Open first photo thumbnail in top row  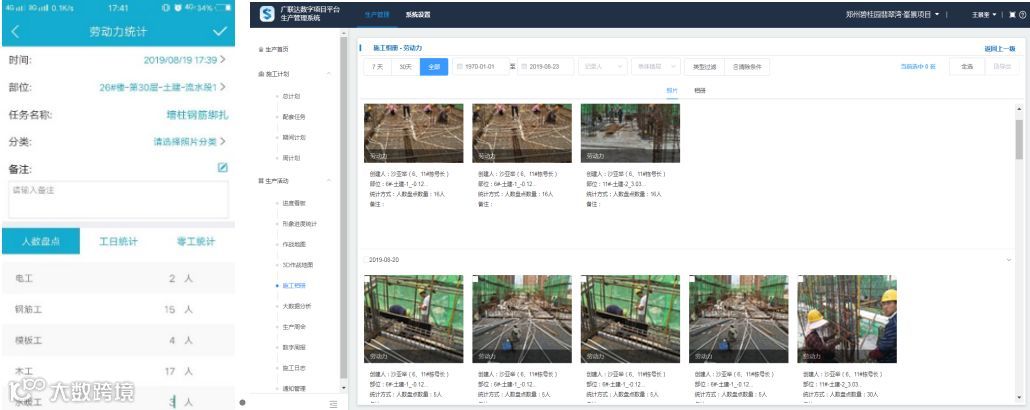tap(413, 133)
